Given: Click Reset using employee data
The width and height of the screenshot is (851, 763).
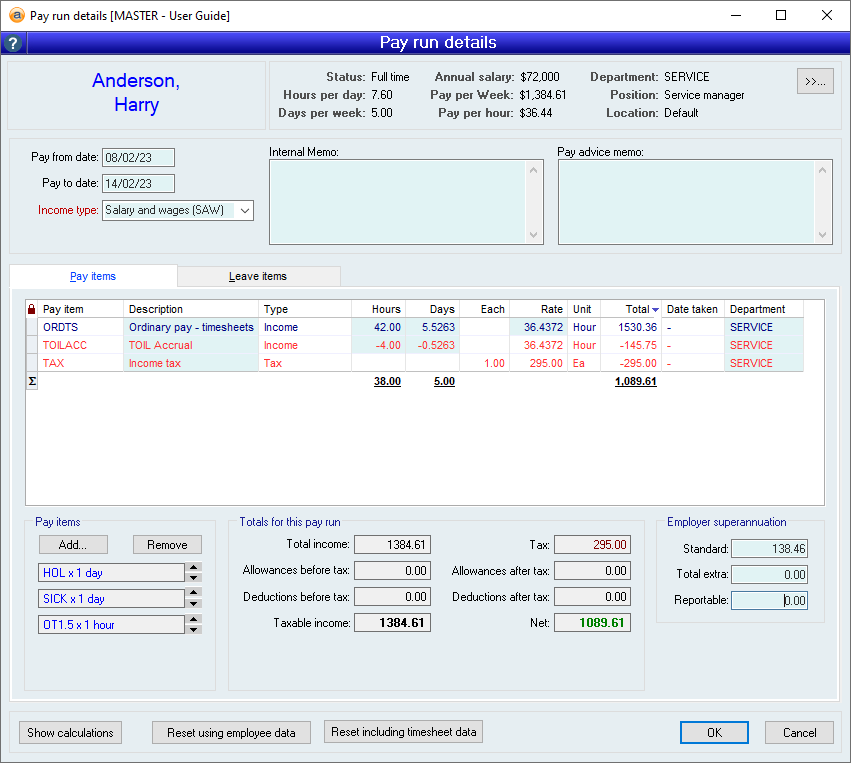Looking at the screenshot, I should [x=231, y=733].
